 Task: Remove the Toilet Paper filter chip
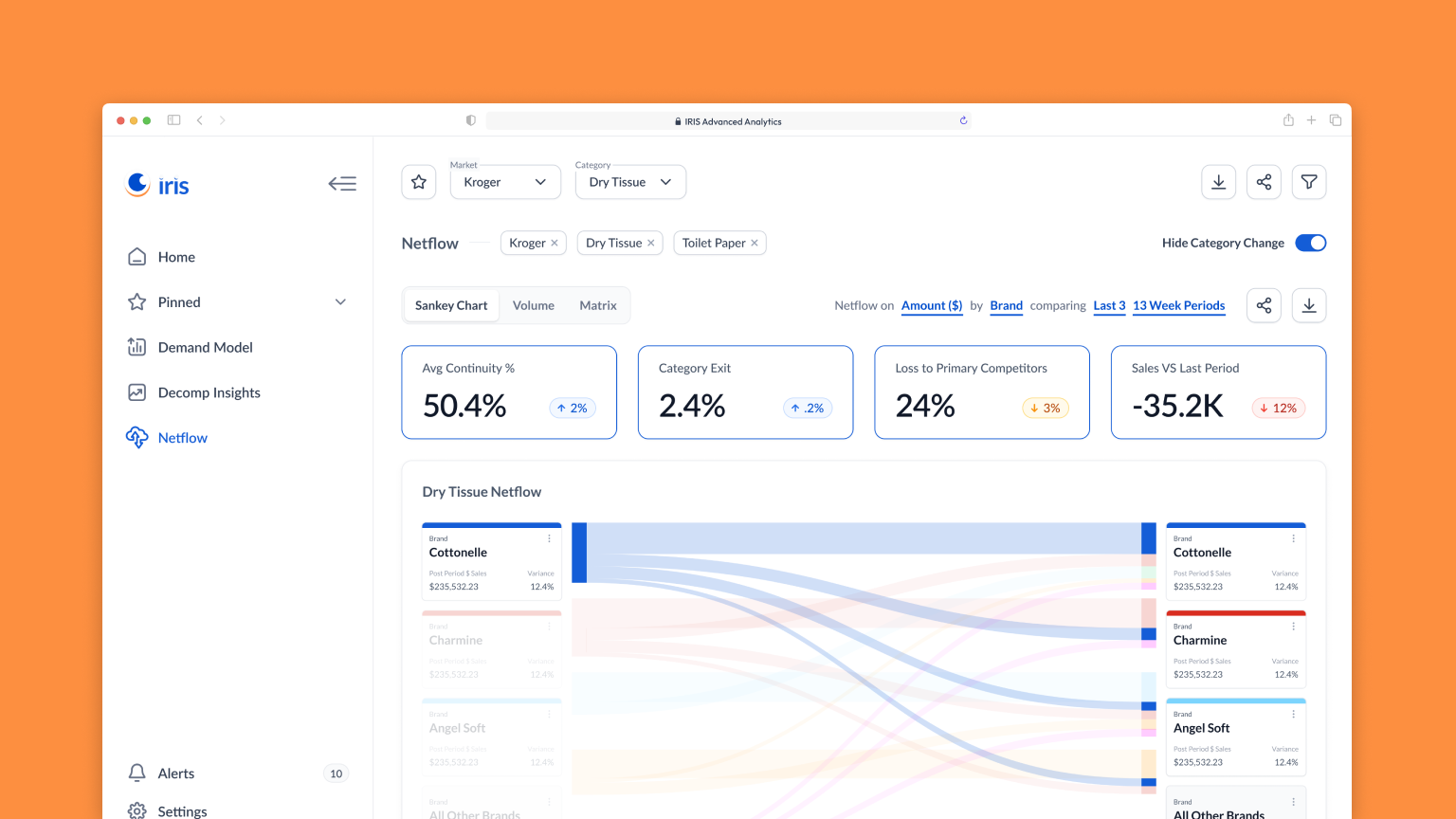755,244
